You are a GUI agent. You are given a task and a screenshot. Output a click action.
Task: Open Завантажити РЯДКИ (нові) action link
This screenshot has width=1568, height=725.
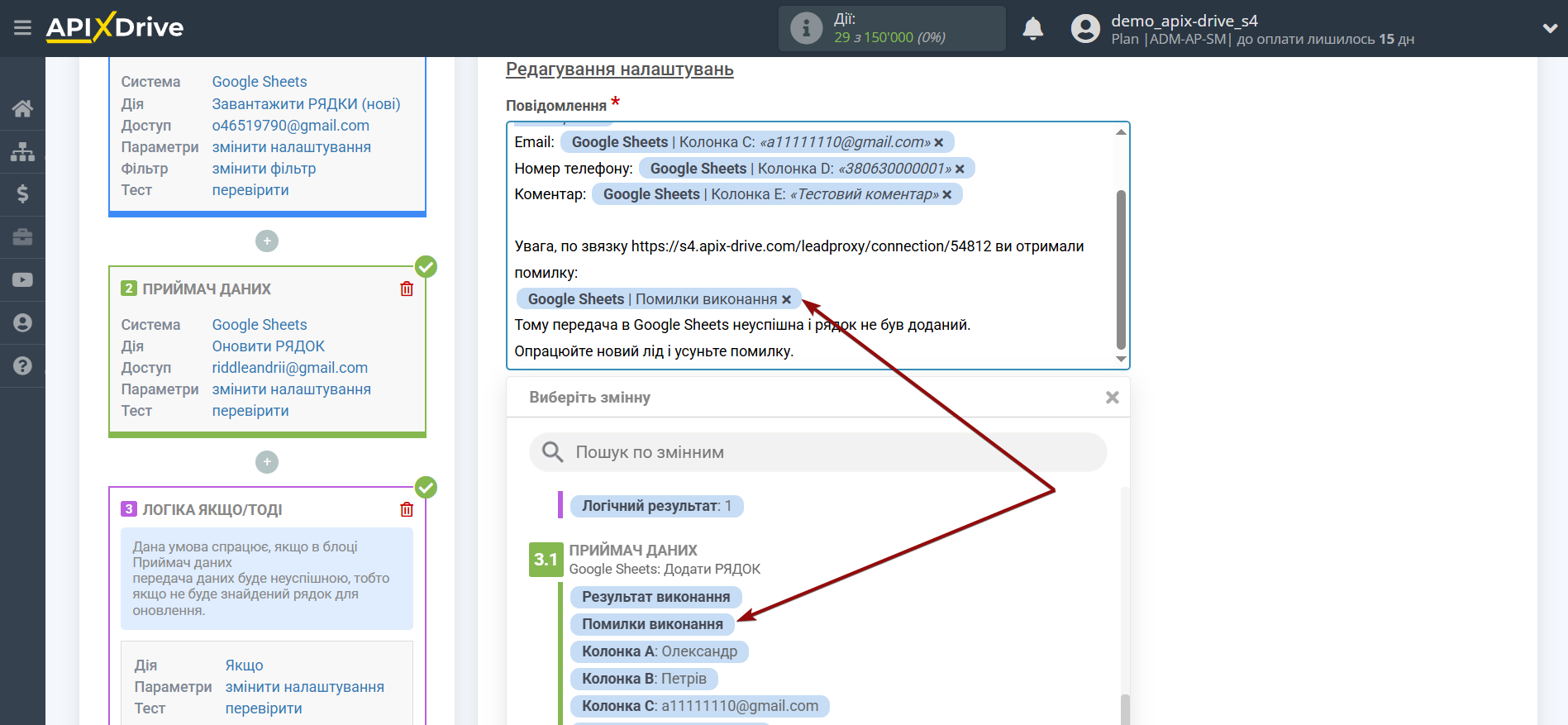(x=306, y=104)
